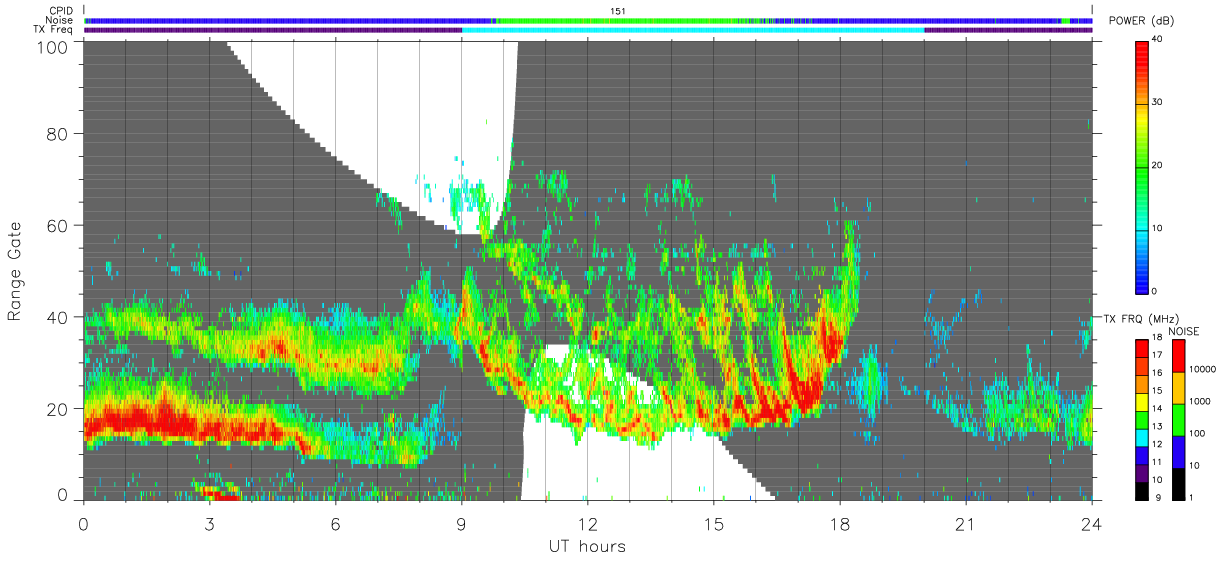
Task: Click the 1000 noise legend label
Action: (1201, 401)
